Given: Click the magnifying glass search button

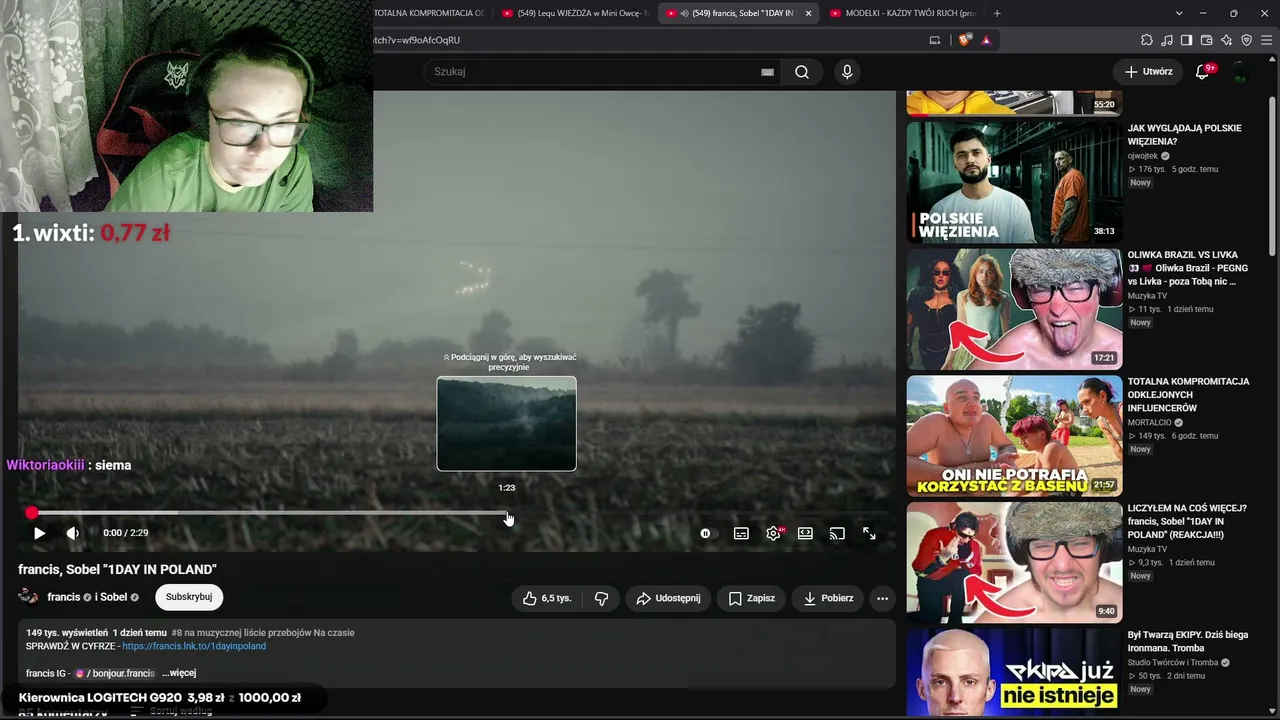Looking at the screenshot, I should pos(802,72).
